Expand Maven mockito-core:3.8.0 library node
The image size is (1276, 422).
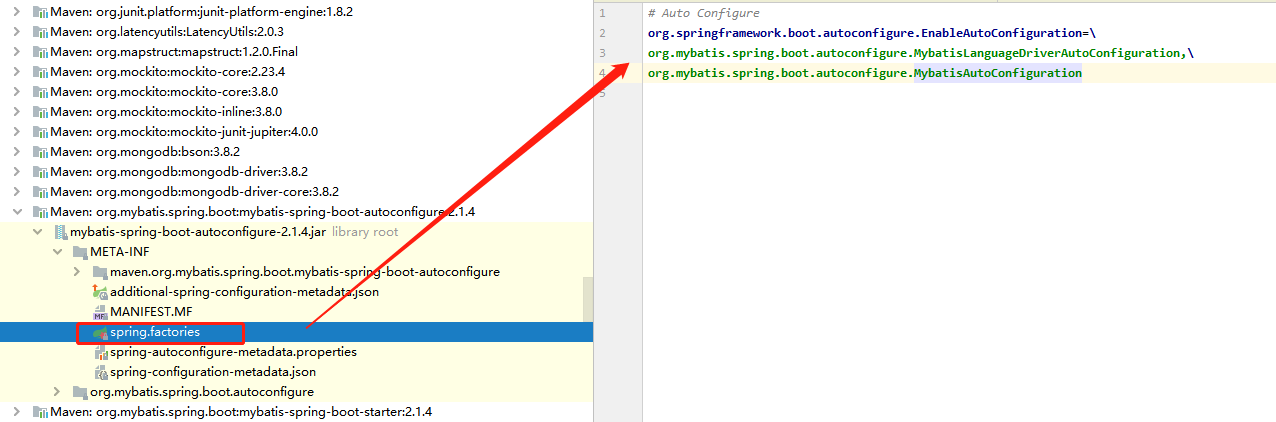(x=17, y=92)
